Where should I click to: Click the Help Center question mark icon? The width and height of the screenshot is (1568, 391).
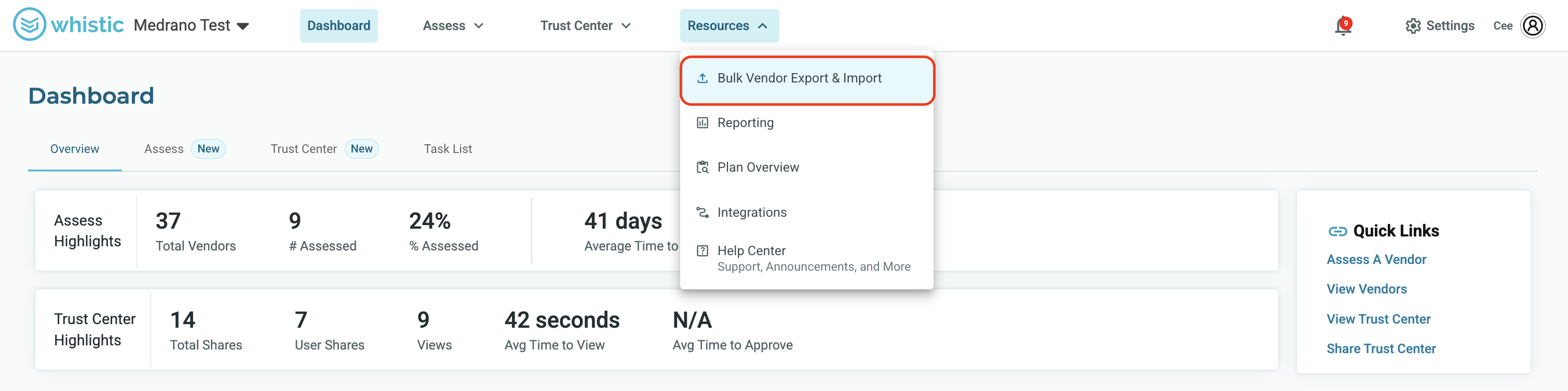pos(702,250)
